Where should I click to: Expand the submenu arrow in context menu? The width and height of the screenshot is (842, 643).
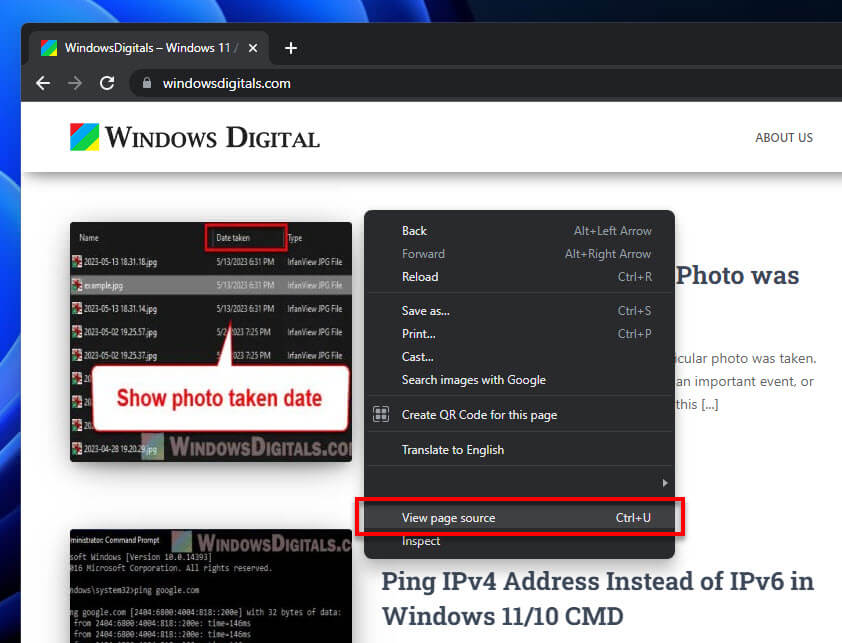tap(665, 483)
